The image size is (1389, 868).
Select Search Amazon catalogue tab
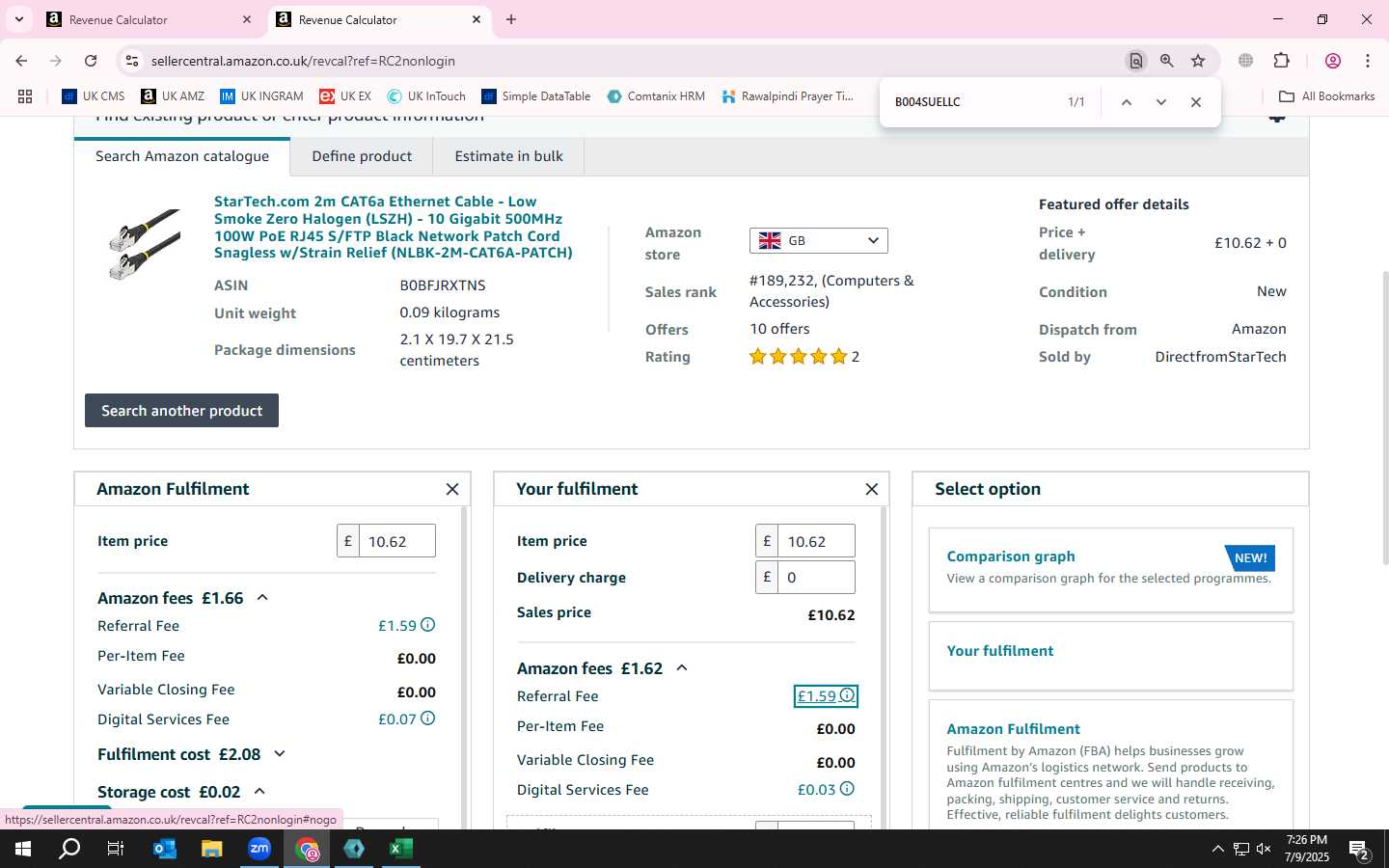[x=182, y=156]
